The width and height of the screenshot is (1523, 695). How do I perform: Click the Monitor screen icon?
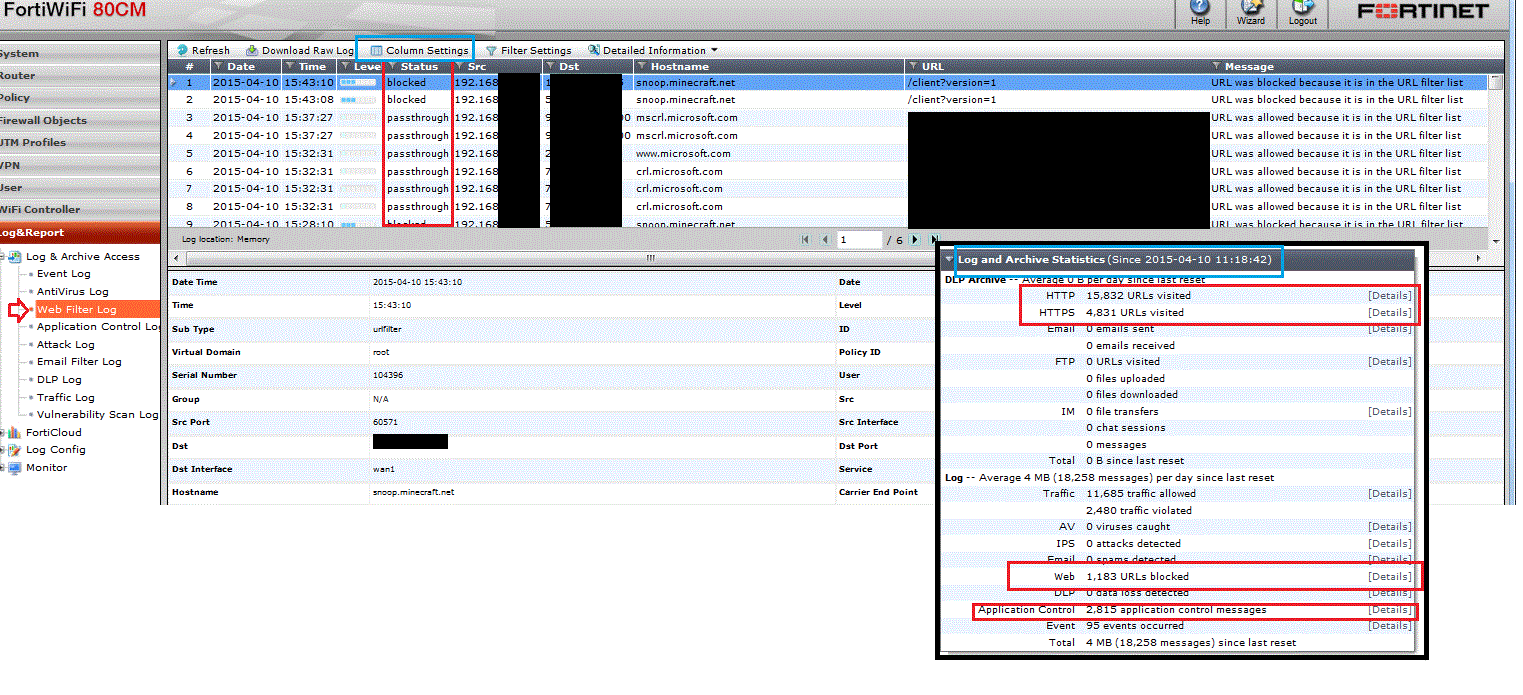tap(14, 467)
